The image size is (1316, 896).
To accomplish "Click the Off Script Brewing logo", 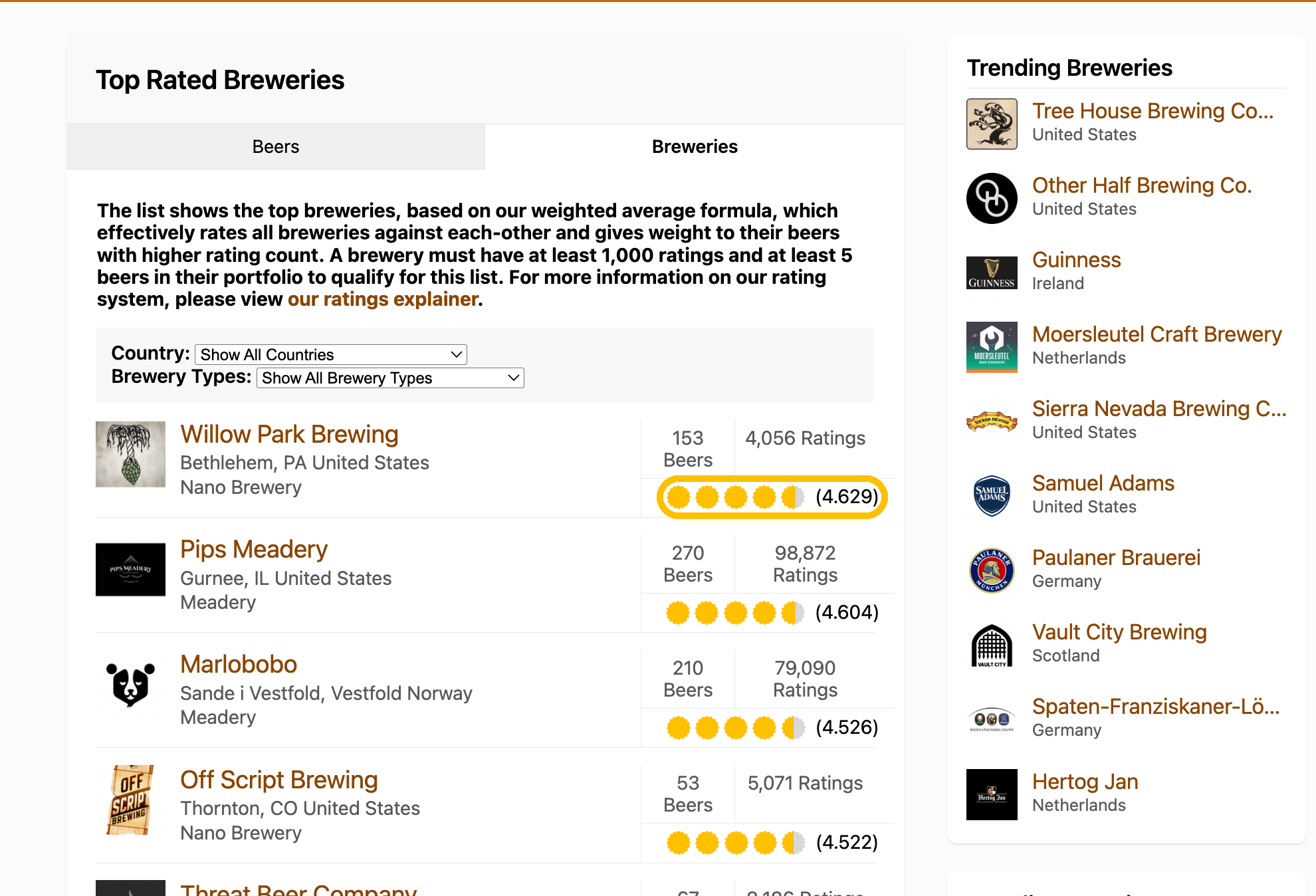I will click(130, 800).
